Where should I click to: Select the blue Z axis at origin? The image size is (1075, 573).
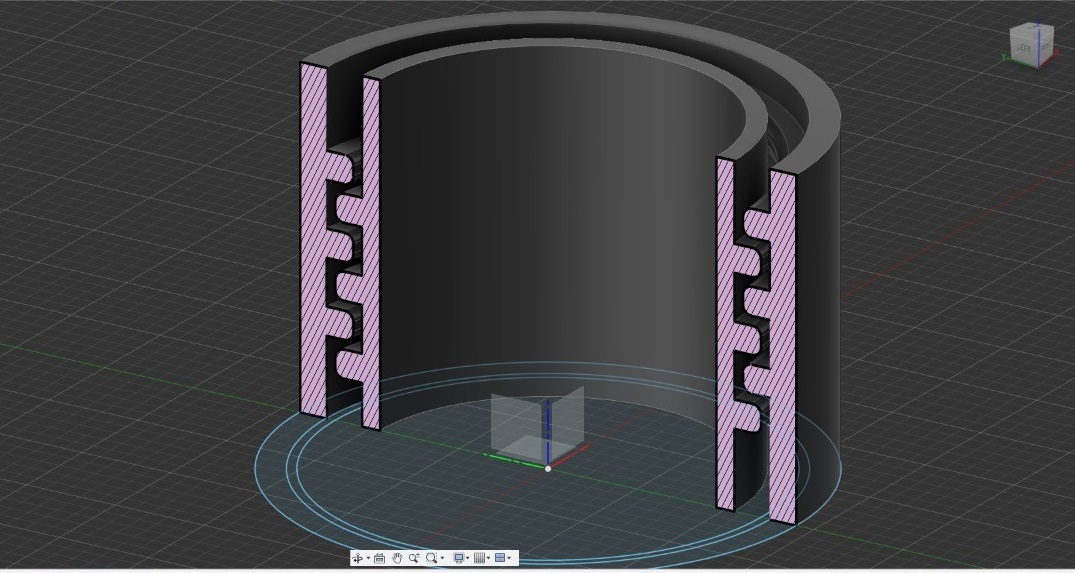[548, 432]
